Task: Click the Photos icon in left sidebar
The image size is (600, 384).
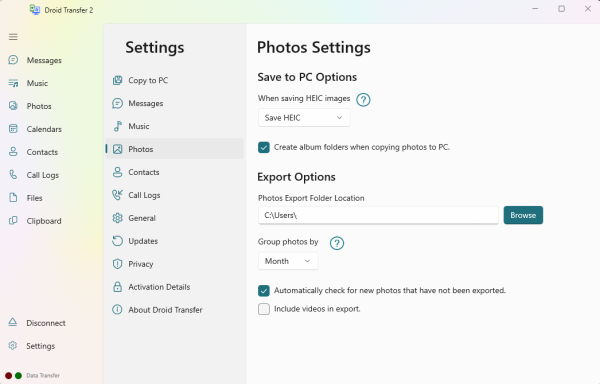Action: [x=13, y=106]
